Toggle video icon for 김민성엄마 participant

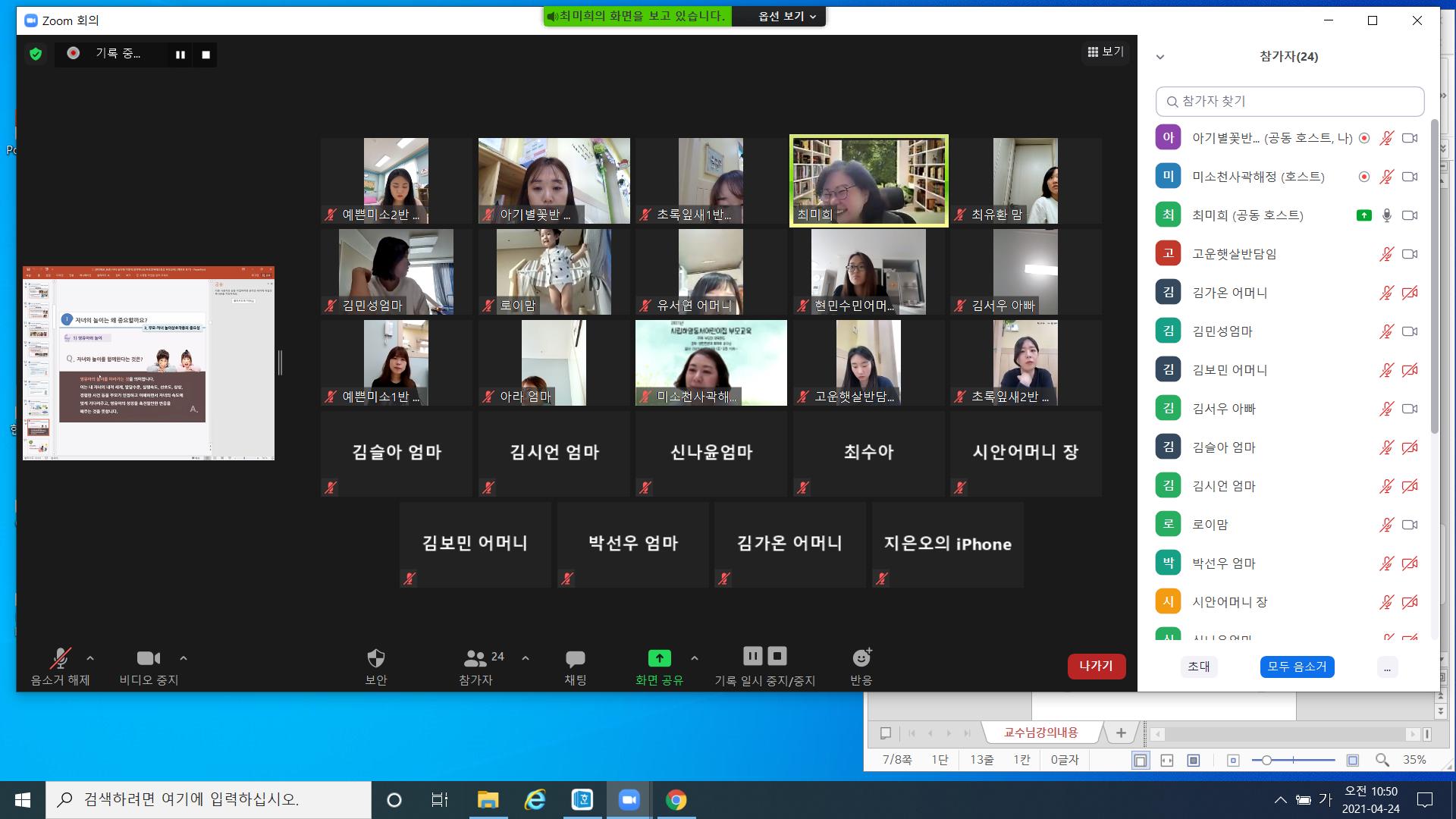(x=1410, y=331)
